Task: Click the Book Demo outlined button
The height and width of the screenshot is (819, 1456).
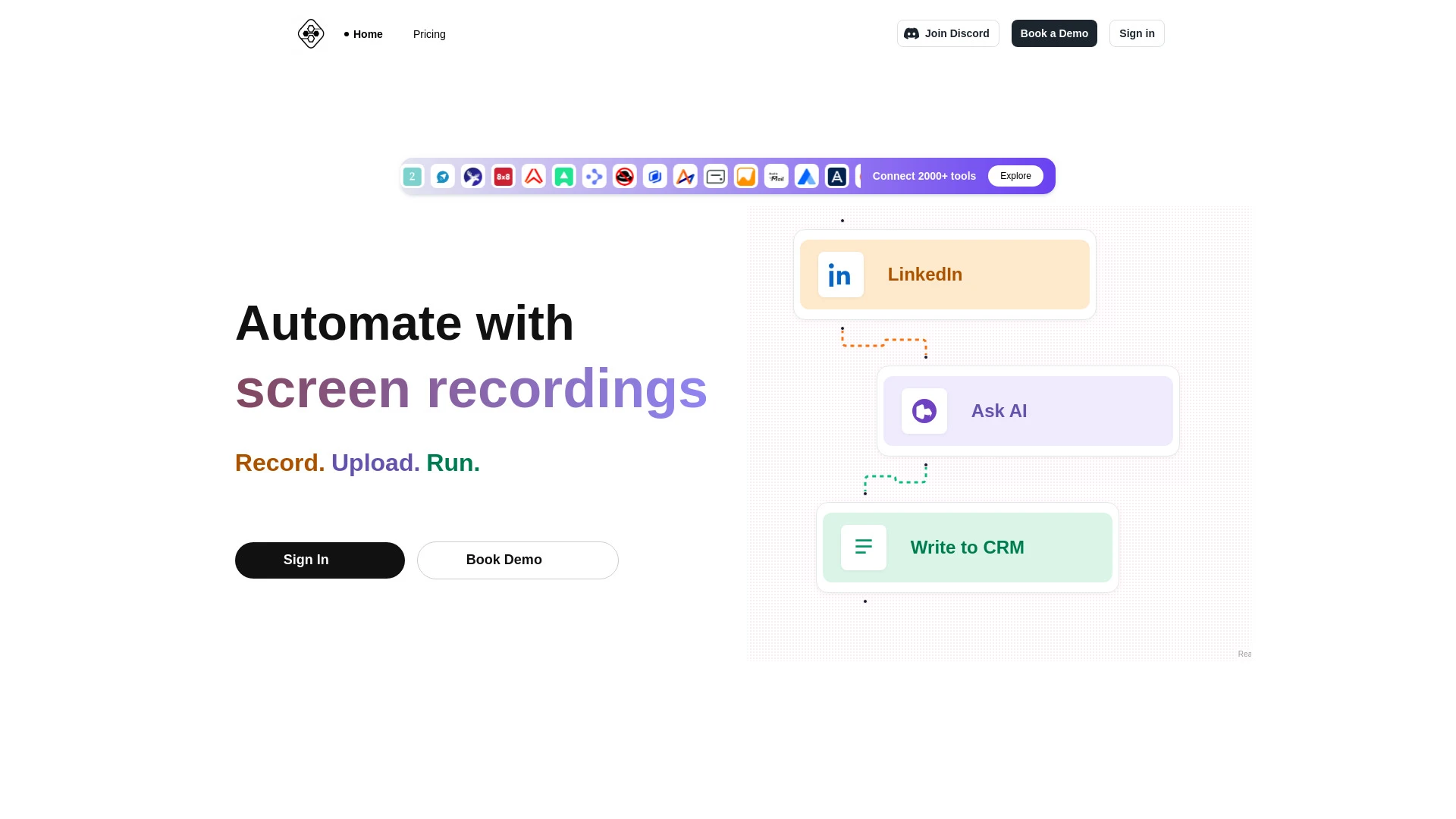Action: [x=518, y=560]
